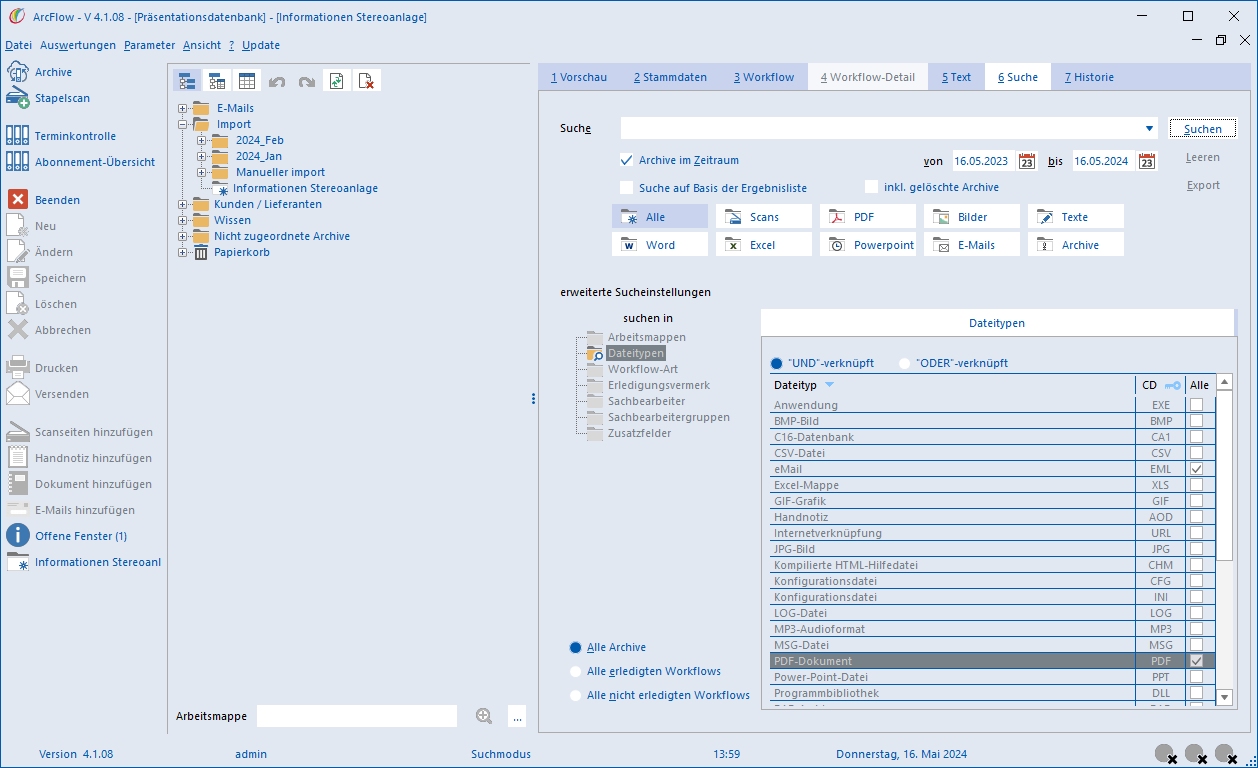Filter search by Powerpoint type
This screenshot has width=1258, height=768.
[868, 245]
